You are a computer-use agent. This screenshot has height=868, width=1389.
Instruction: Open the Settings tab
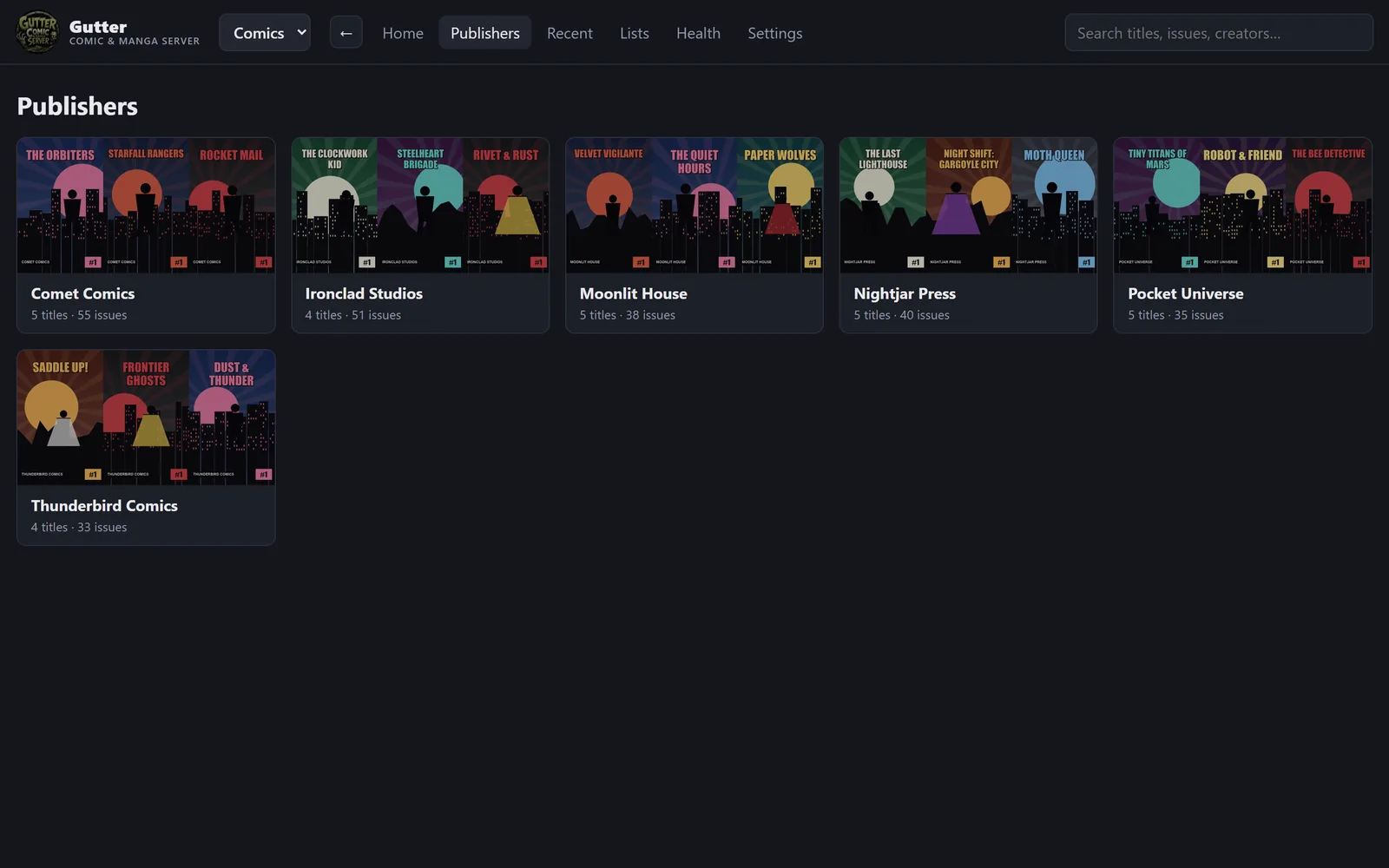[774, 33]
